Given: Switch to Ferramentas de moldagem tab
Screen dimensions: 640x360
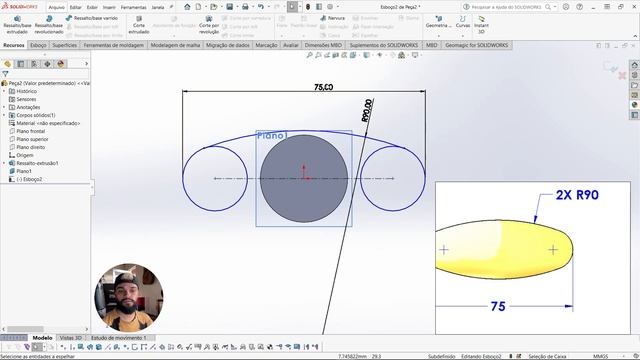Looking at the screenshot, I should click(113, 45).
